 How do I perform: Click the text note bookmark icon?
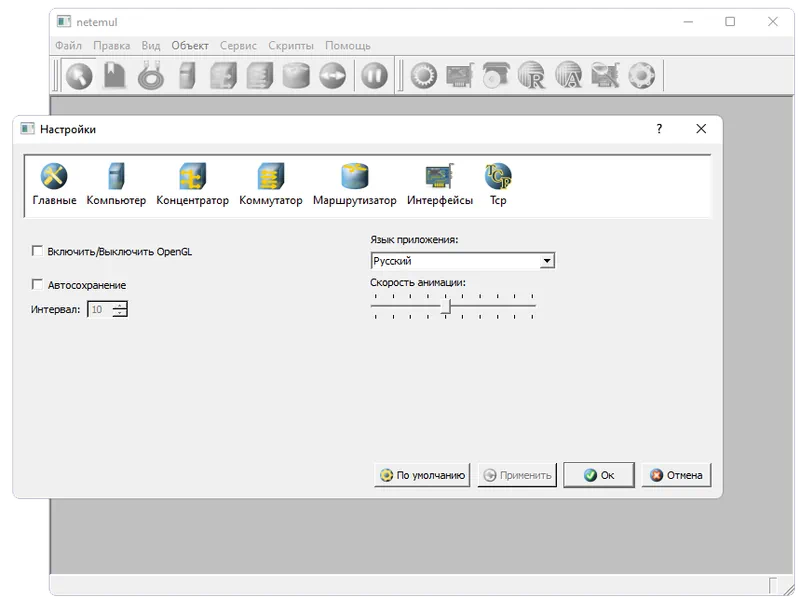(114, 76)
